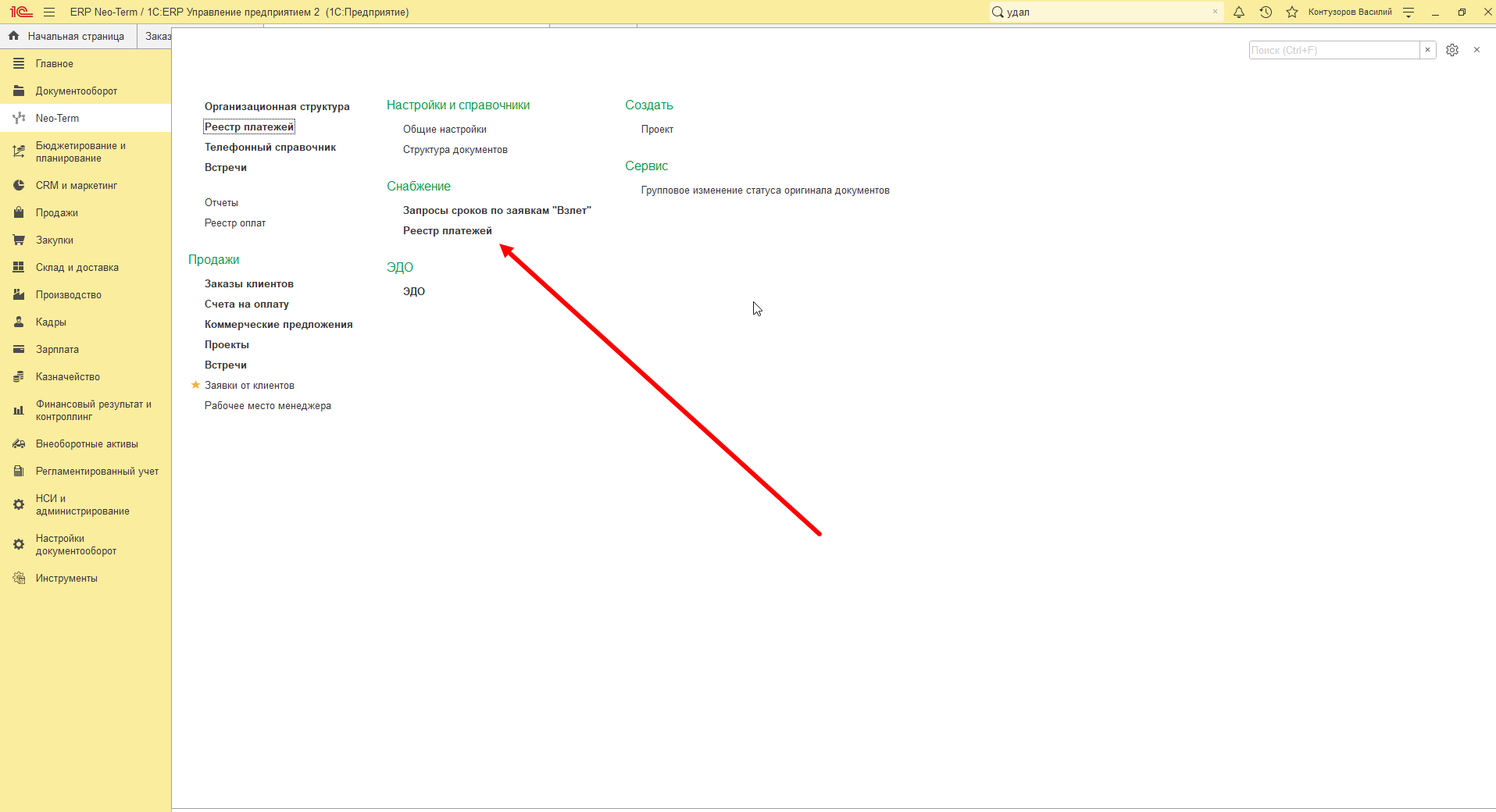
Task: Toggle favorite star next to Заявки от клиентов
Action: click(x=195, y=385)
